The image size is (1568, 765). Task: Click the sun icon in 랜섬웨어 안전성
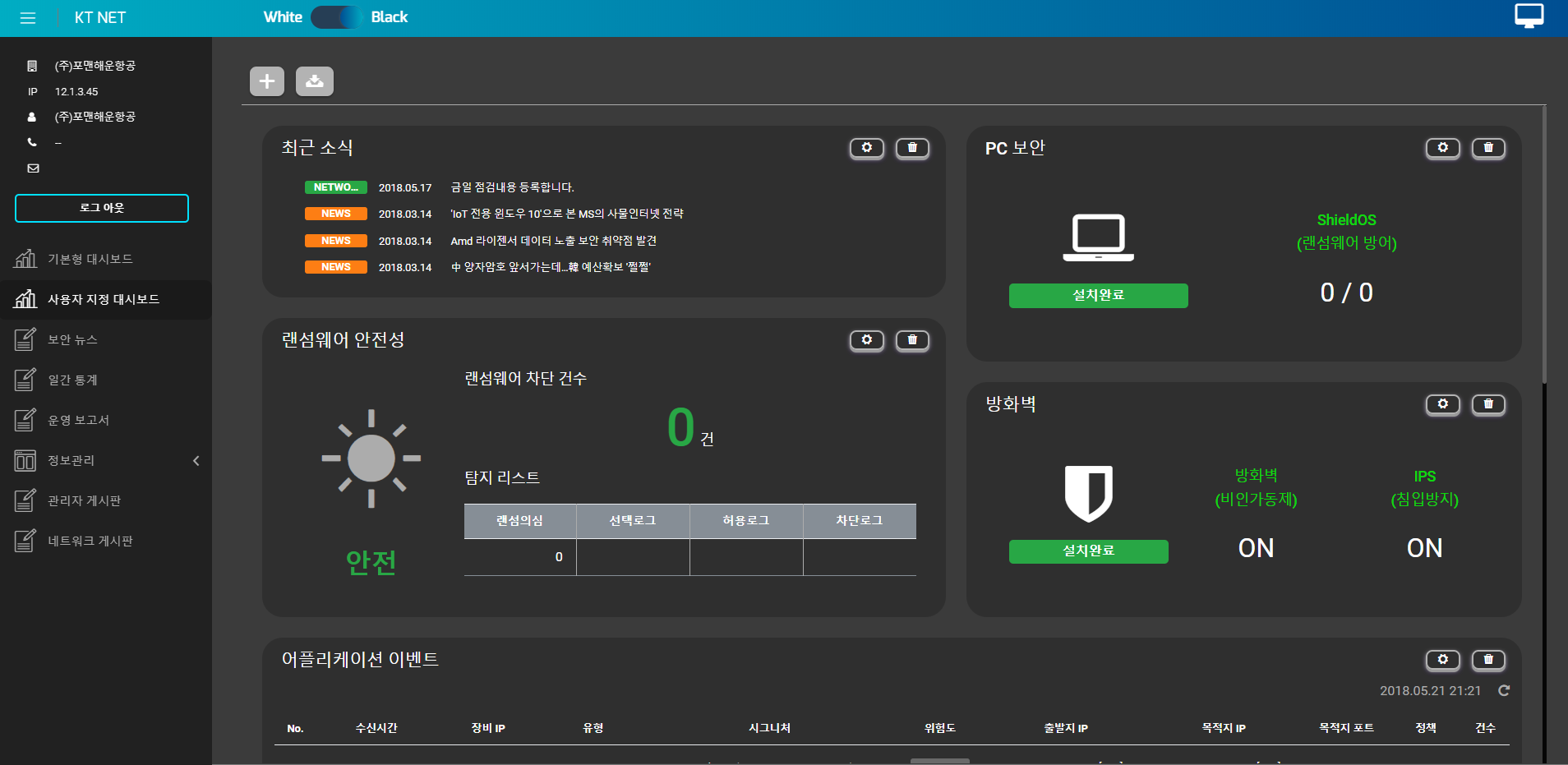pyautogui.click(x=371, y=459)
